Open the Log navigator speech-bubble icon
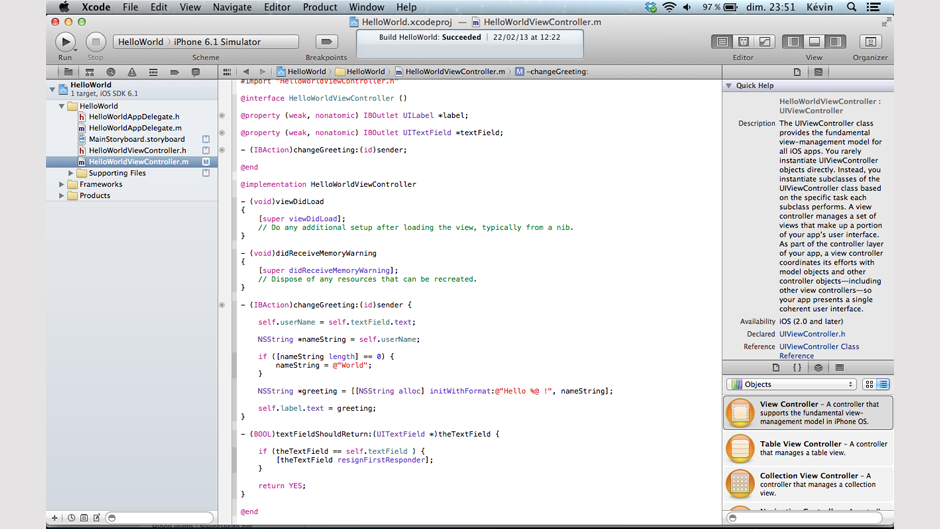 point(195,72)
